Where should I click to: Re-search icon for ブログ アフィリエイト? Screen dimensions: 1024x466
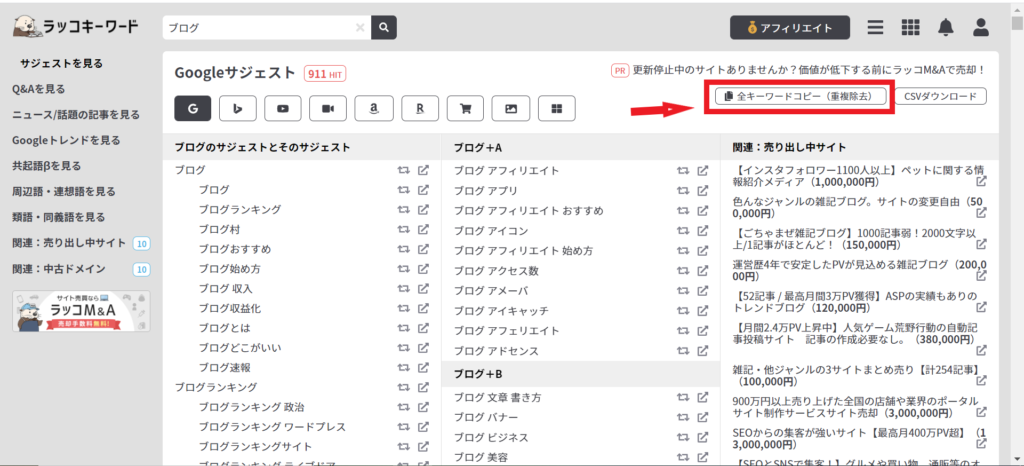pyautogui.click(x=682, y=171)
